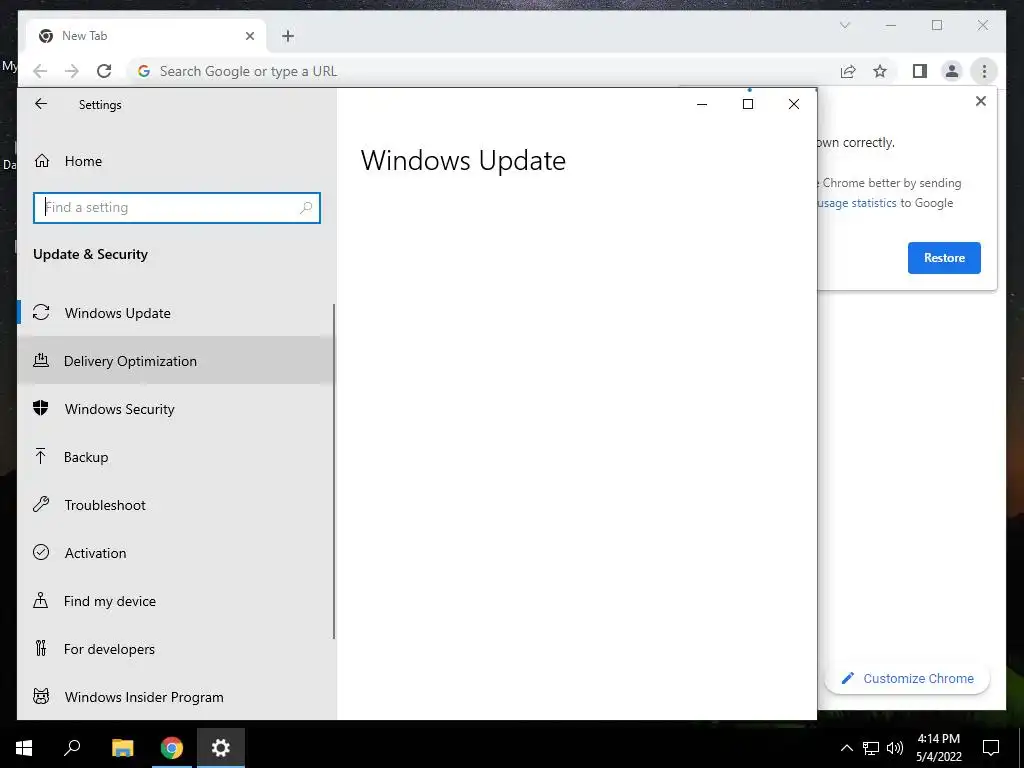Viewport: 1024px width, 768px height.
Task: Open the clock showing 4:14 PM
Action: pyautogui.click(x=938, y=748)
